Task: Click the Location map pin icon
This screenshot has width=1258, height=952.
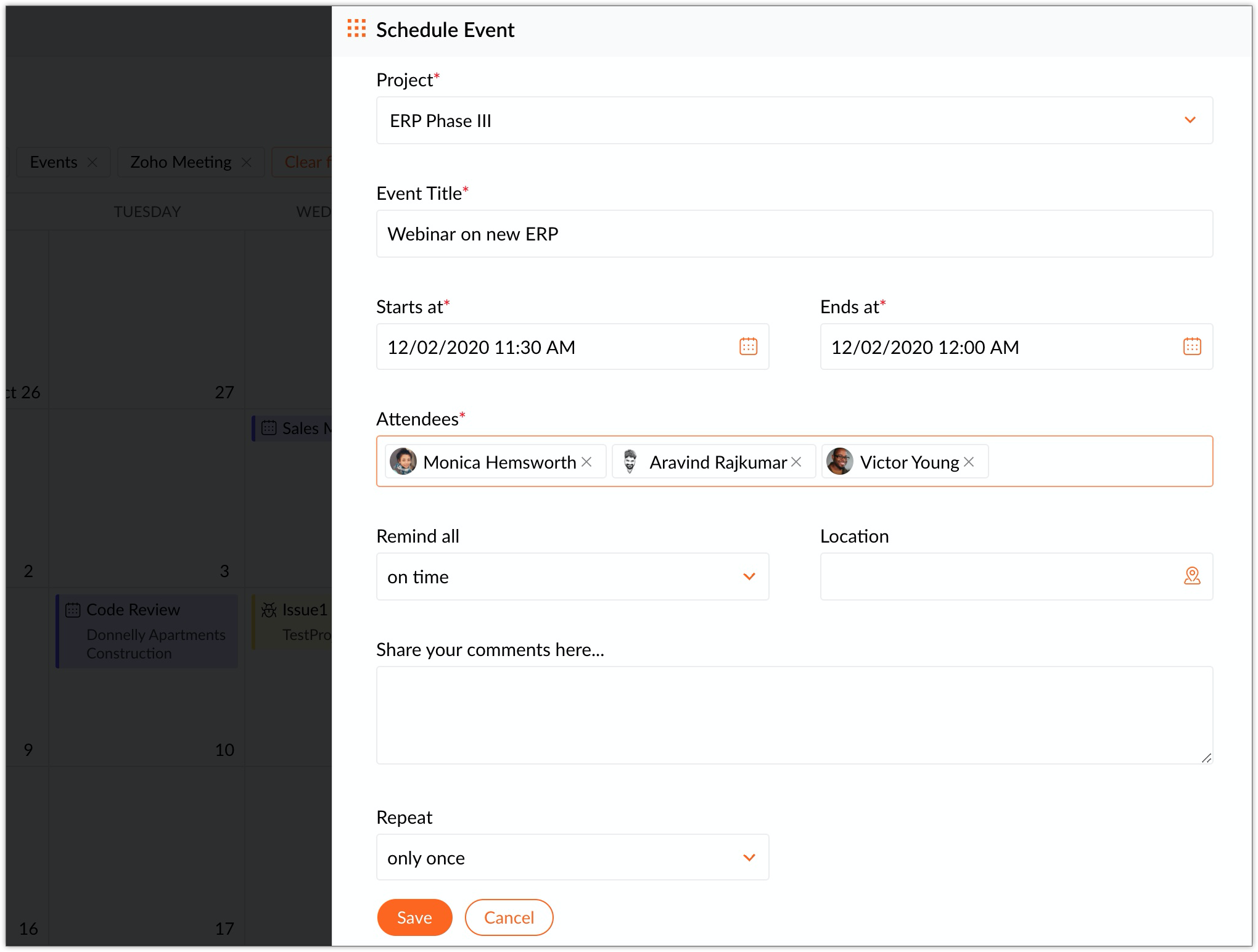Action: coord(1191,576)
